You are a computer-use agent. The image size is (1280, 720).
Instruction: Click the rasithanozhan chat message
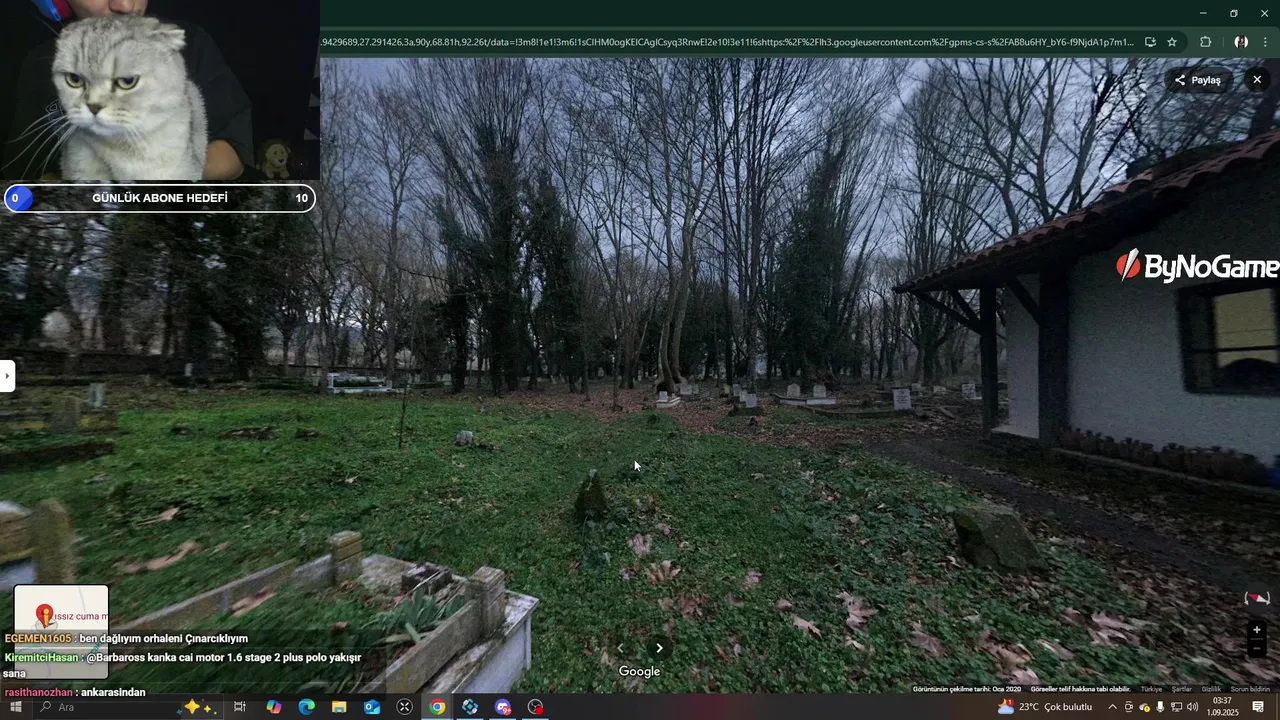point(75,692)
